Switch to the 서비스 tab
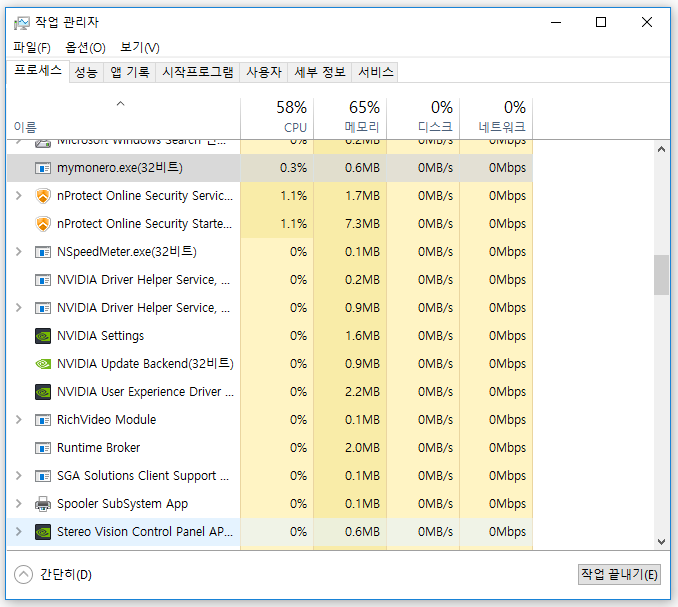Image resolution: width=678 pixels, height=607 pixels. click(376, 72)
